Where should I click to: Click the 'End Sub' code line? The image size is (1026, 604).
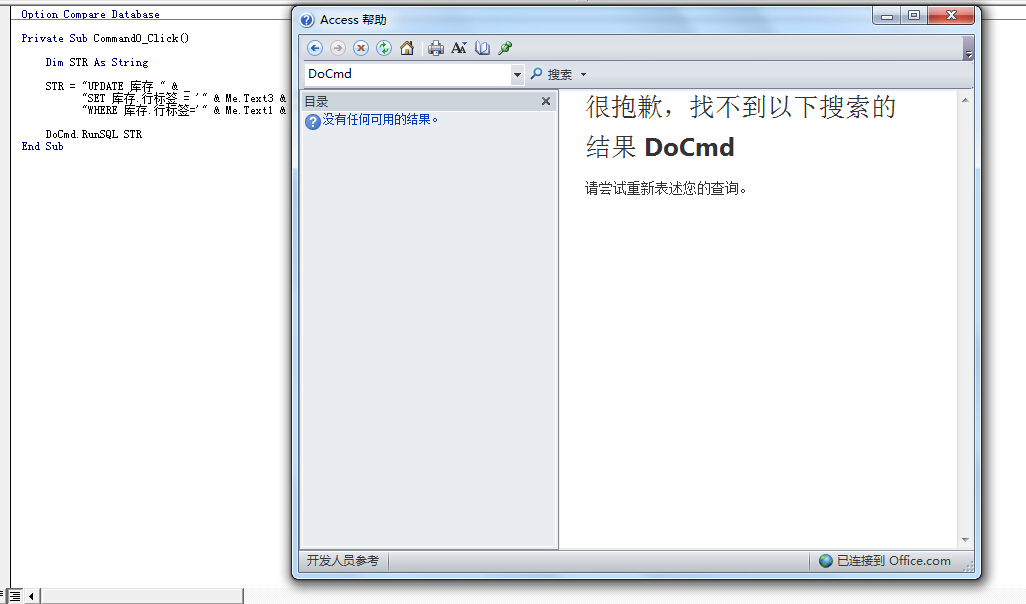tap(43, 147)
